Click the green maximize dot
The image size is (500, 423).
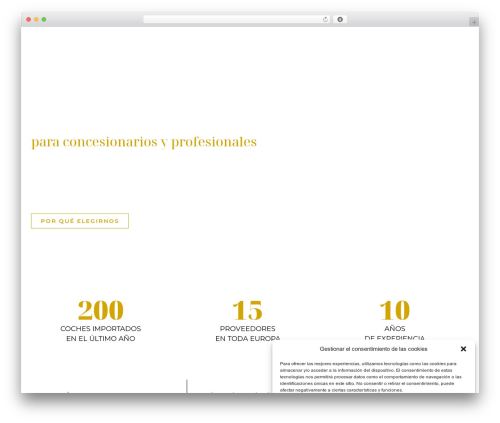coord(44,19)
